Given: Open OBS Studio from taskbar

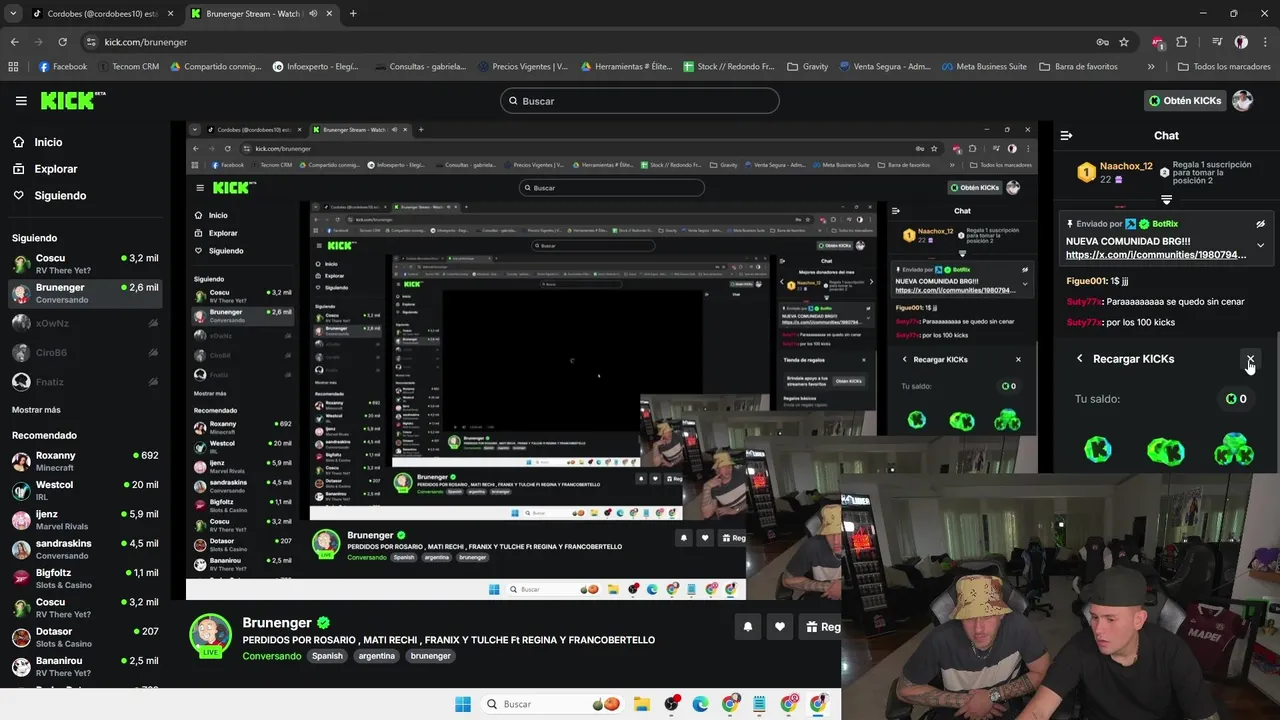Looking at the screenshot, I should 671,704.
